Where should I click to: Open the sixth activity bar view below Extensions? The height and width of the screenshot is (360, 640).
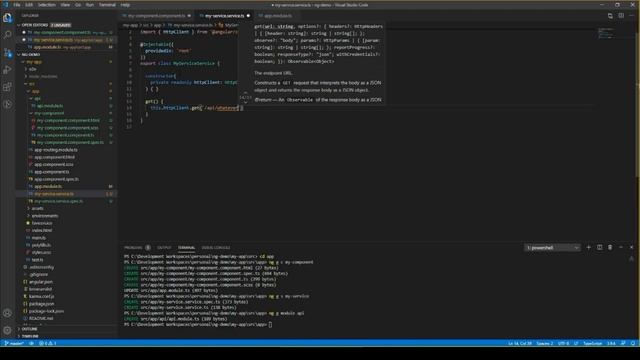click(x=7, y=104)
